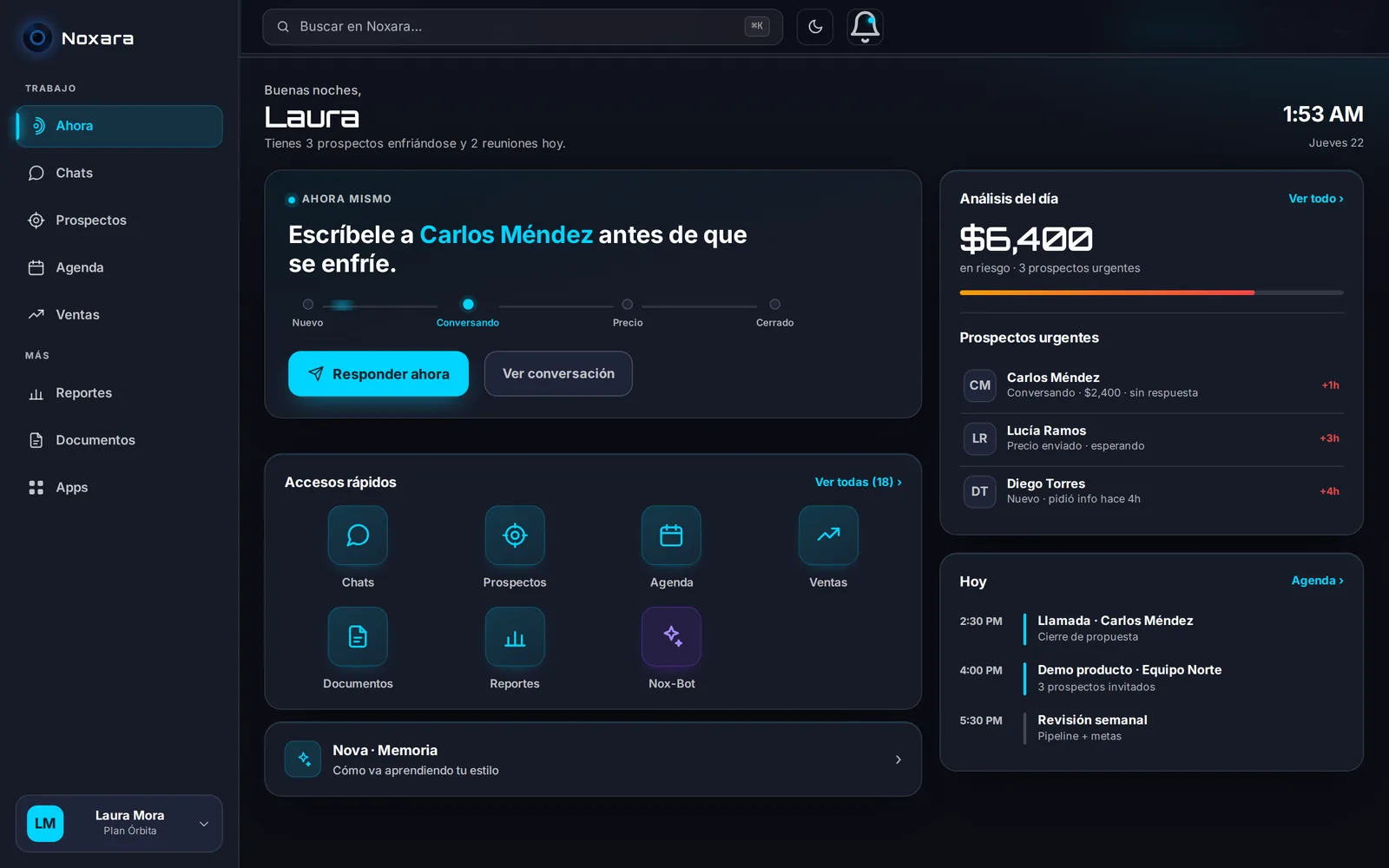Click the Ver conversación button
The height and width of the screenshot is (868, 1389).
[558, 374]
